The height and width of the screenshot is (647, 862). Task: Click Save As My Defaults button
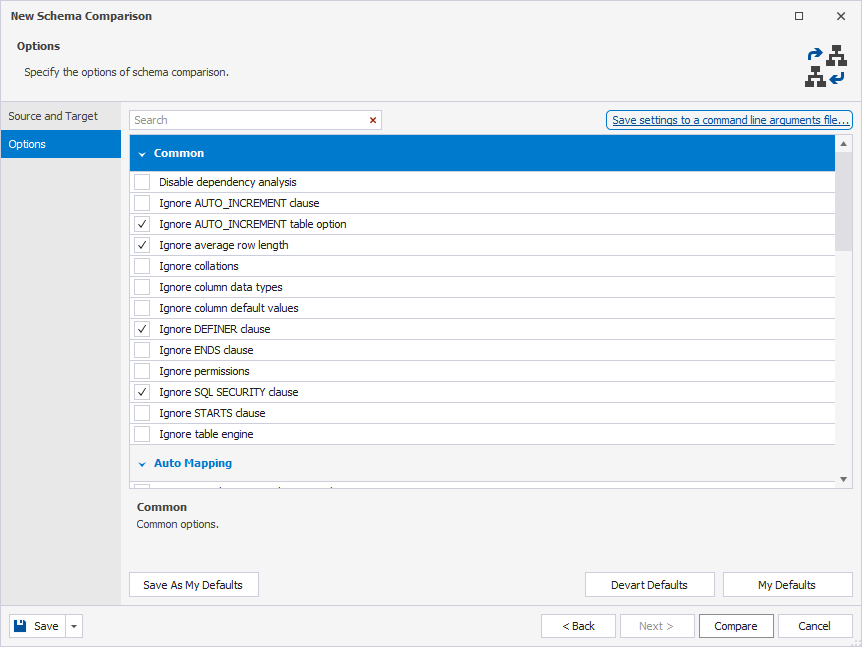pyautogui.click(x=194, y=585)
